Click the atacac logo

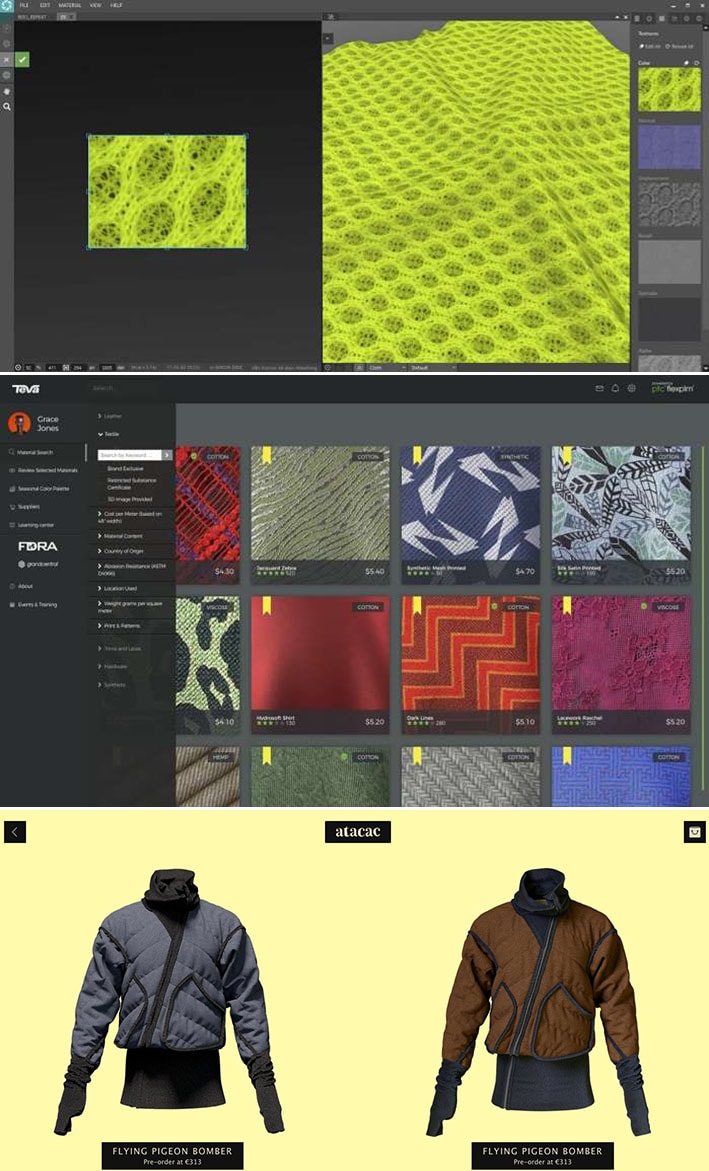(x=358, y=831)
